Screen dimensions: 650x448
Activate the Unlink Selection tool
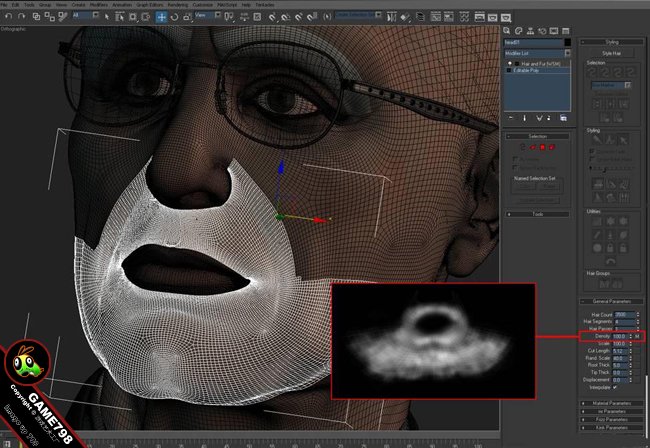(50, 17)
